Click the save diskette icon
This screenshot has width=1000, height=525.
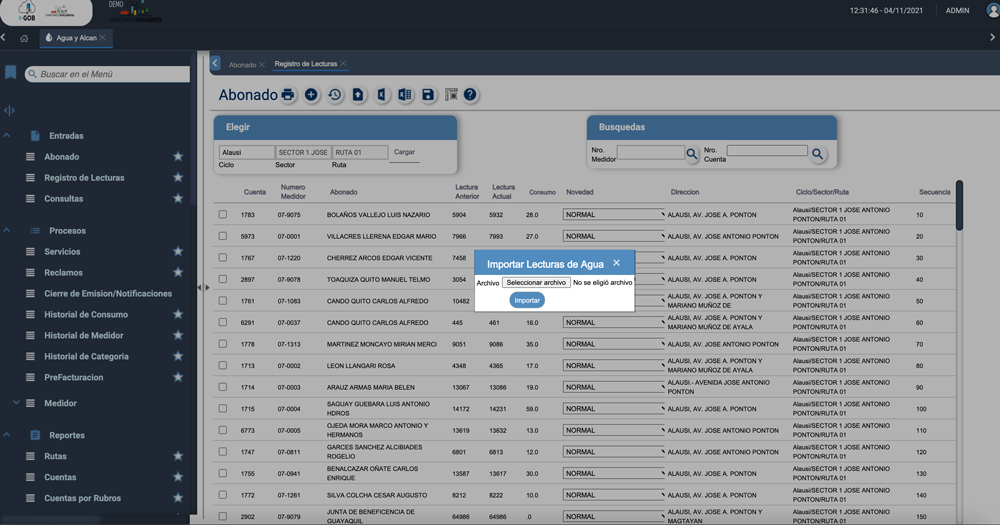tap(428, 95)
